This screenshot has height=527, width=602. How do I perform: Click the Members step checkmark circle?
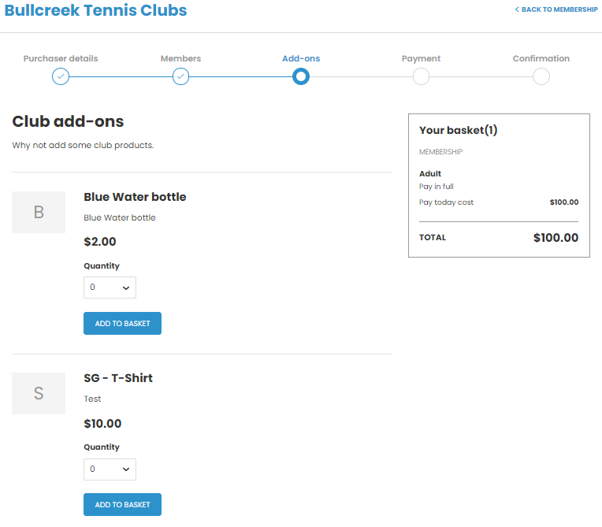pyautogui.click(x=181, y=76)
